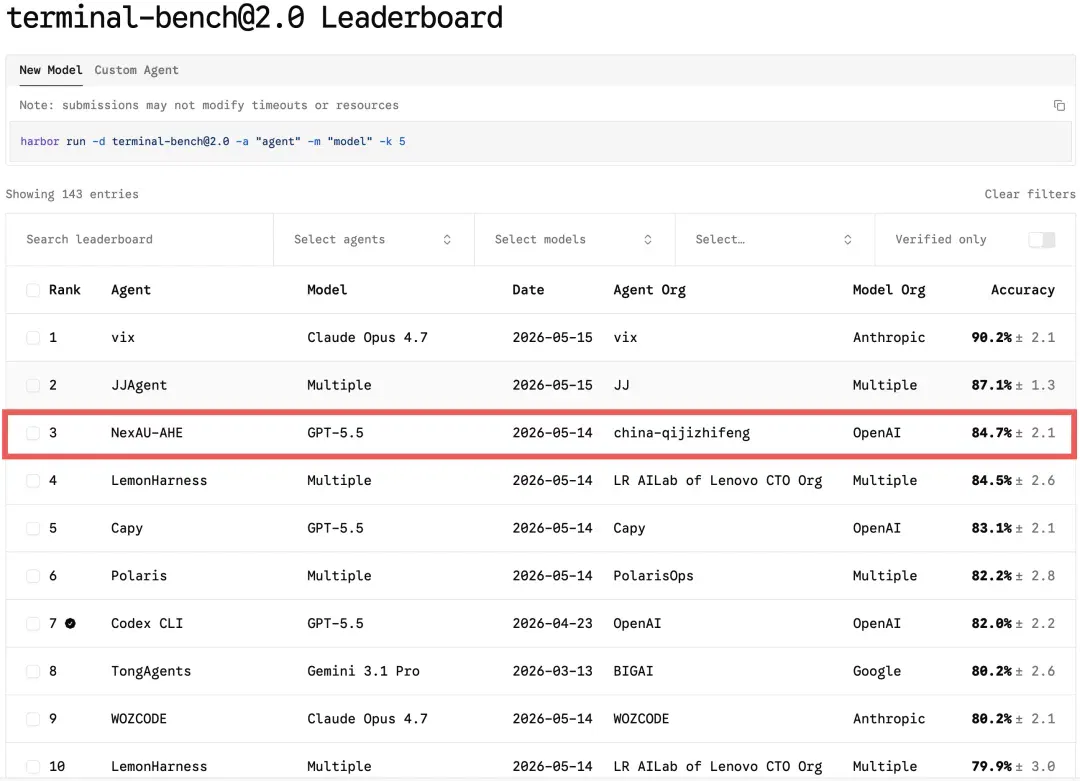Click the Google model org cell

876,671
